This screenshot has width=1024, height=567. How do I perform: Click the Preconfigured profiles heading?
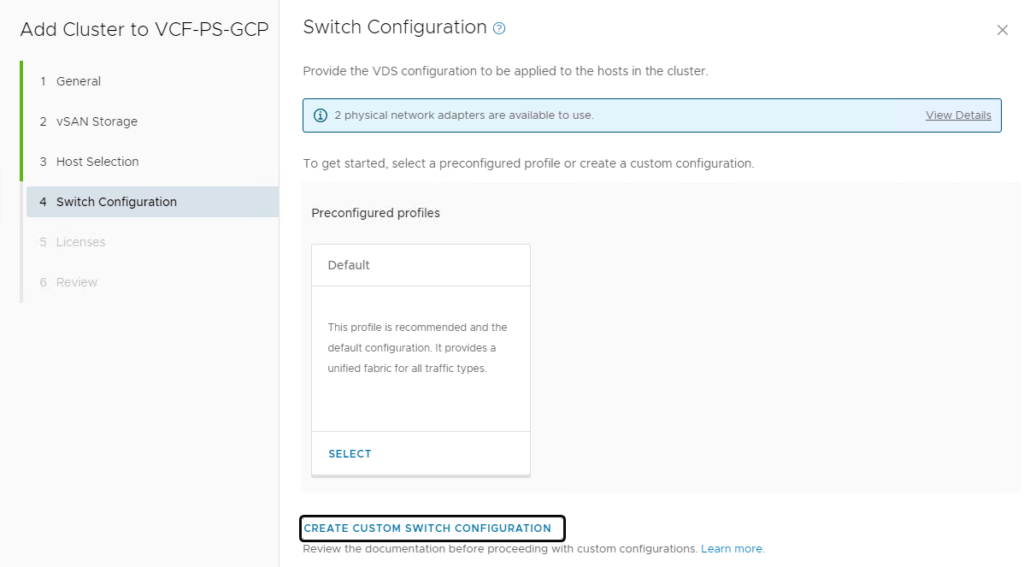(375, 213)
